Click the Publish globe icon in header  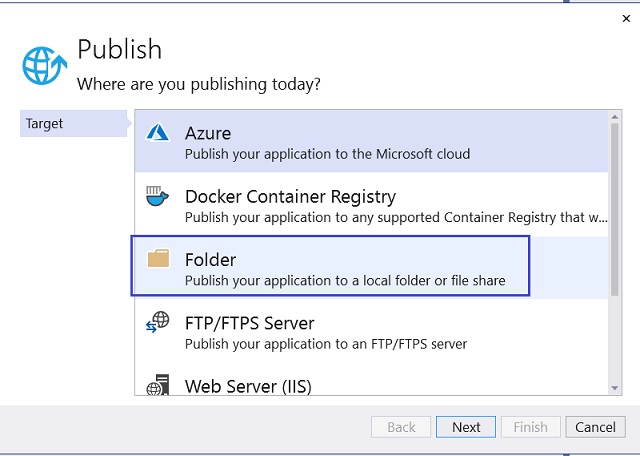tap(44, 65)
